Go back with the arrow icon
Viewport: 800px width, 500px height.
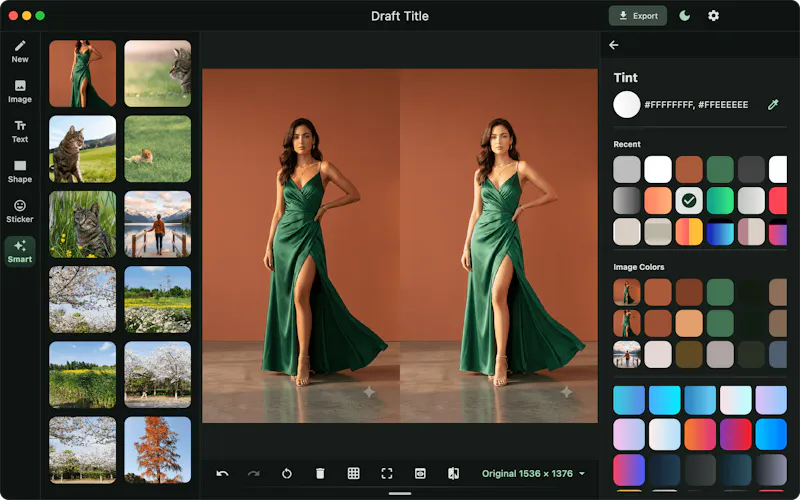point(614,45)
